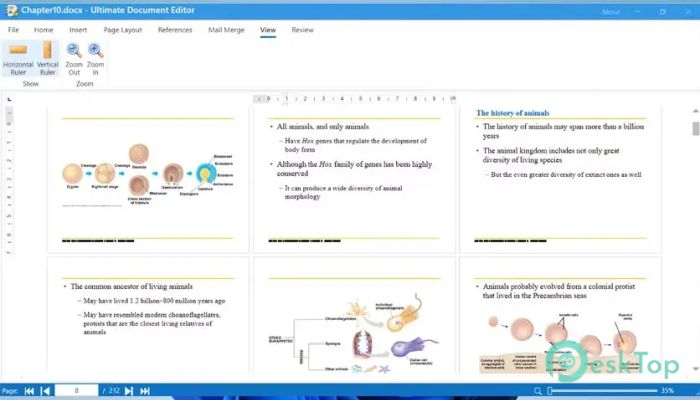The height and width of the screenshot is (400, 700).
Task: Click the Zoom Out magnifier icon
Action: (x=74, y=50)
